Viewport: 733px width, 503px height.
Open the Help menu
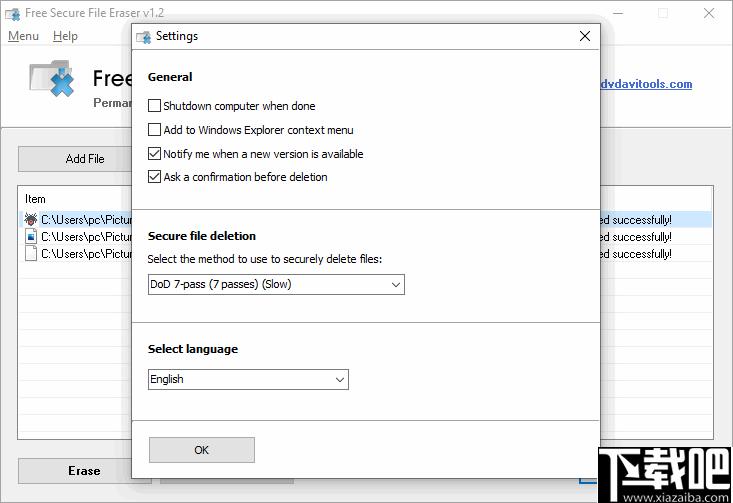(x=65, y=36)
